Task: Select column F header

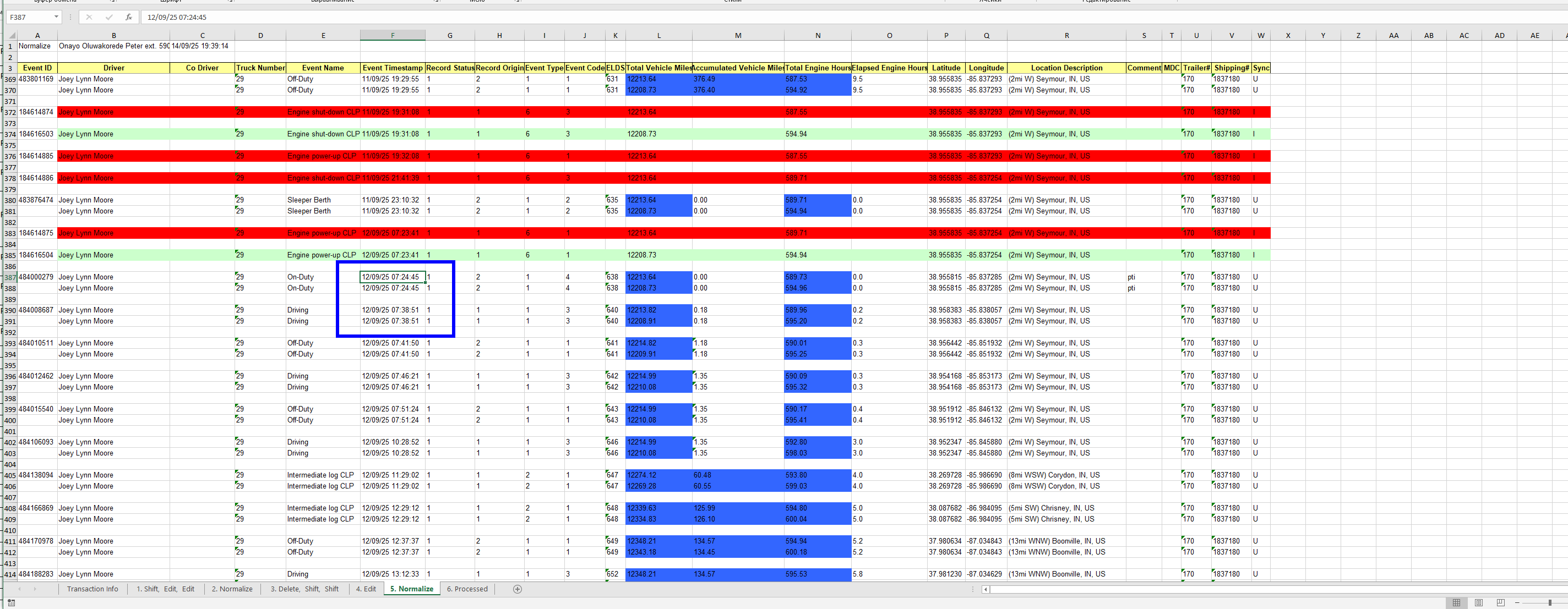Action: [x=392, y=35]
